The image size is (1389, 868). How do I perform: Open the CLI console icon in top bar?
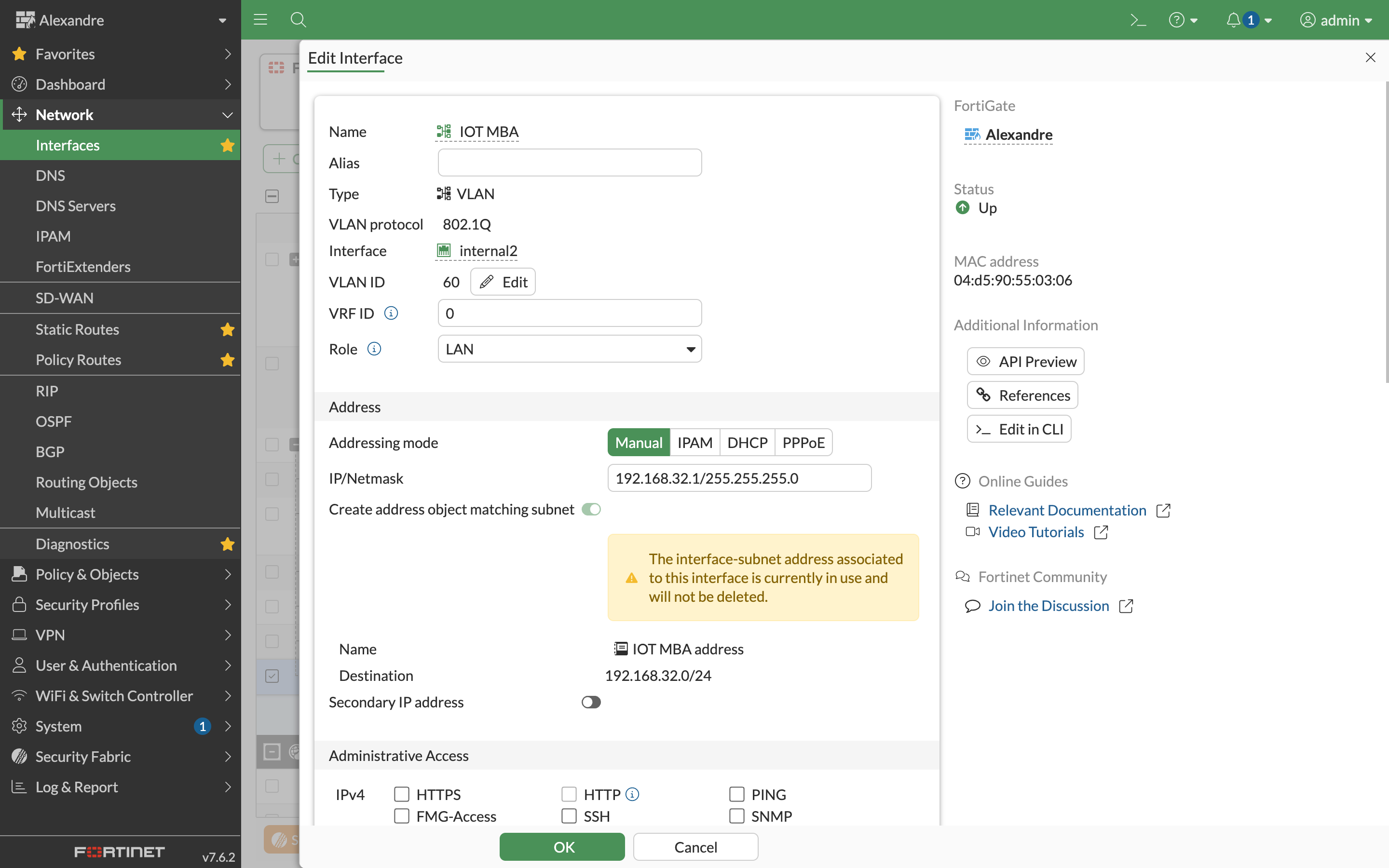click(1138, 20)
